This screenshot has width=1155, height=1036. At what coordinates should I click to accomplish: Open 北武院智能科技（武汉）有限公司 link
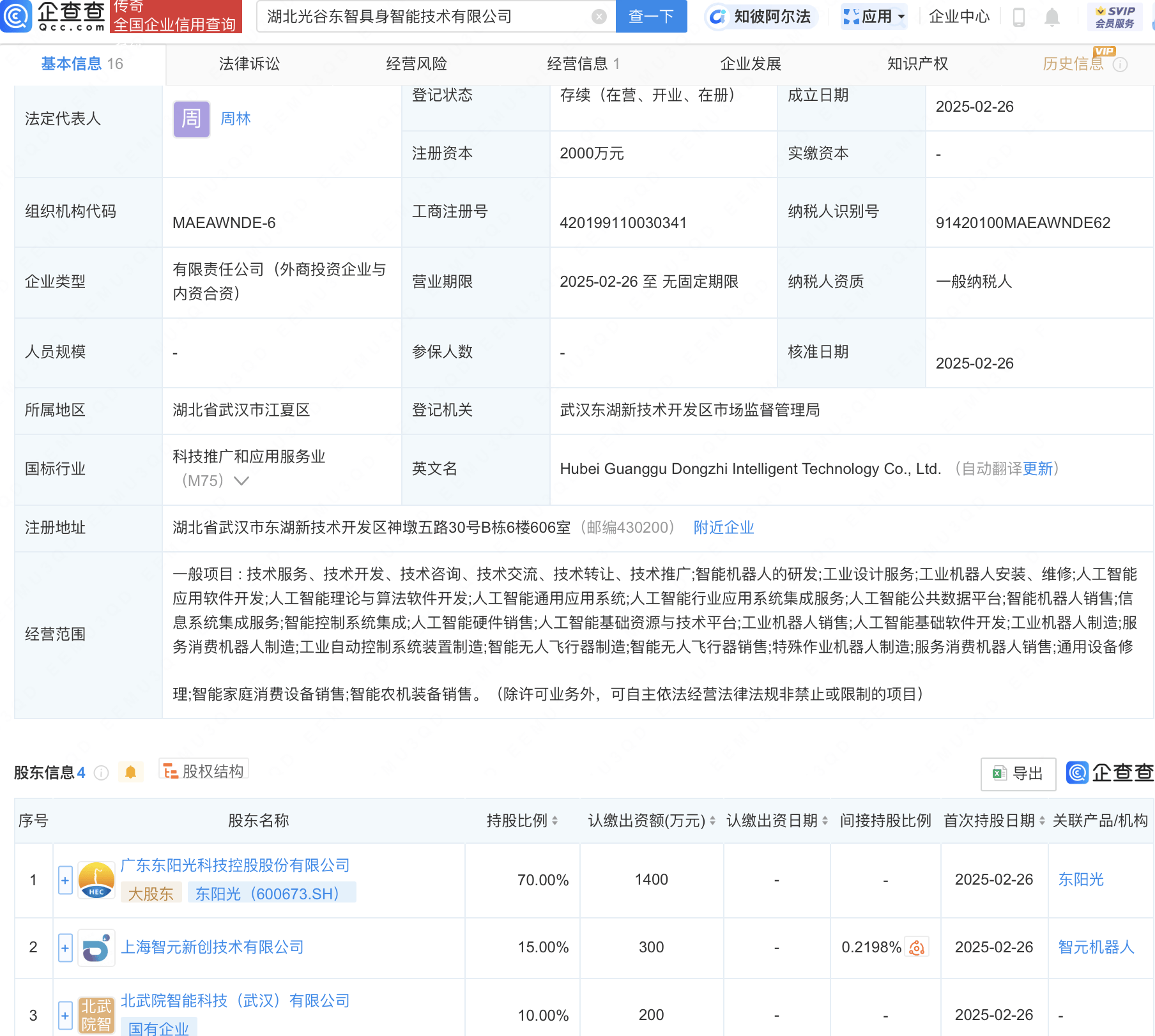point(235,1001)
